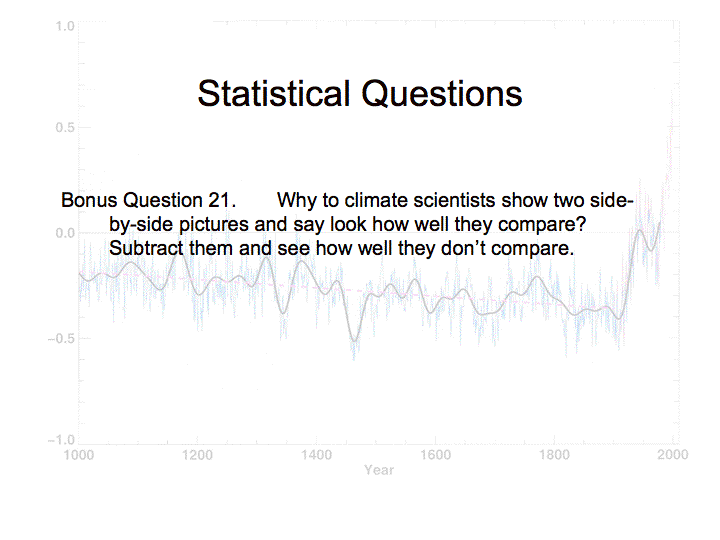Click the 0.5 y-axis tick label

tap(65, 128)
